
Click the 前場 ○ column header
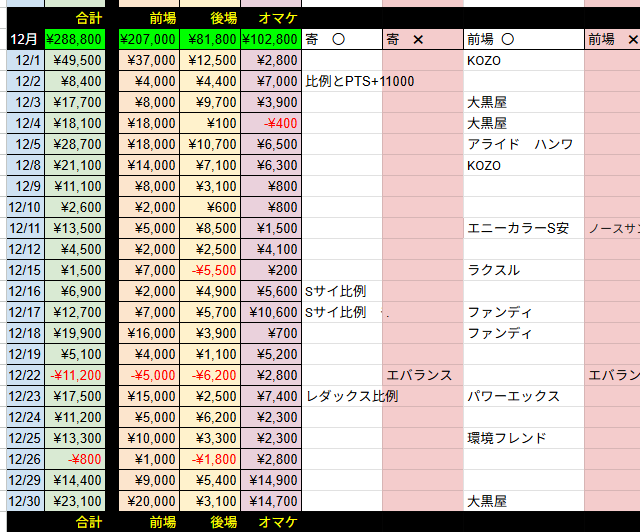[x=522, y=39]
